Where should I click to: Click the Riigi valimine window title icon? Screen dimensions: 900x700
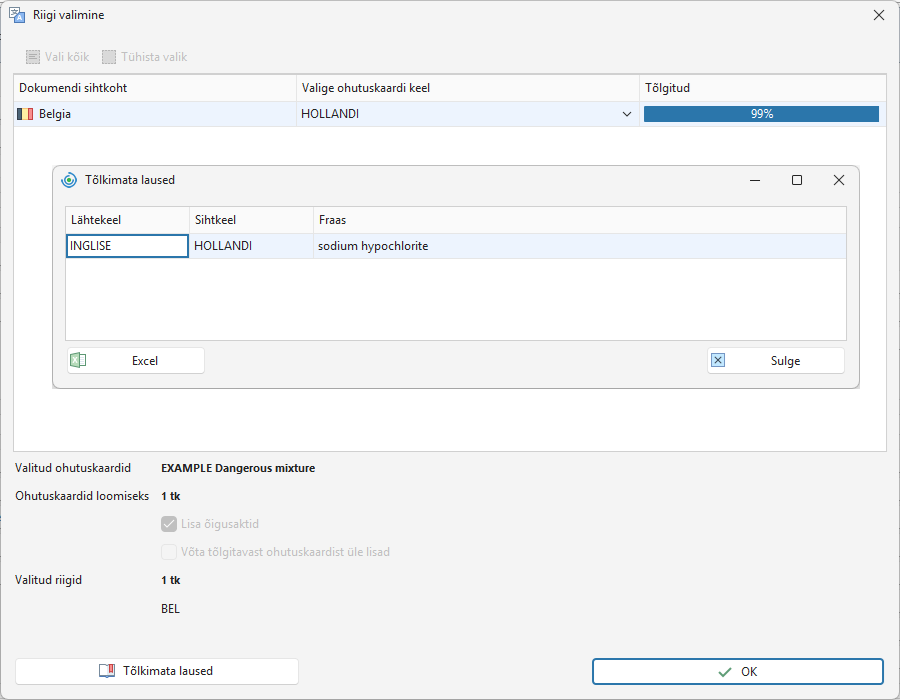(17, 15)
